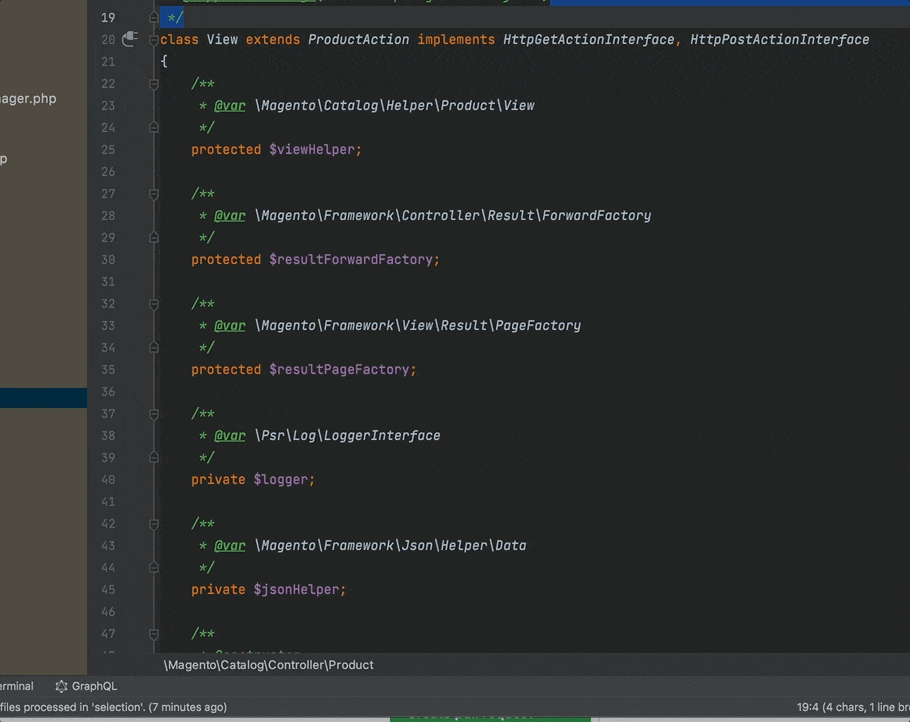Click the fold end marker on line 24
The width and height of the screenshot is (910, 722).
tap(153, 128)
